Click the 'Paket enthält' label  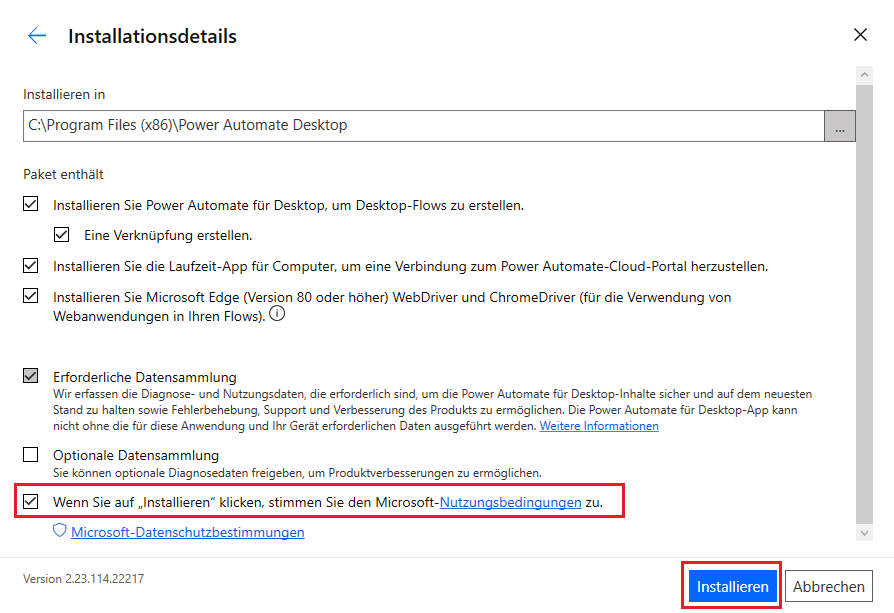click(x=63, y=174)
